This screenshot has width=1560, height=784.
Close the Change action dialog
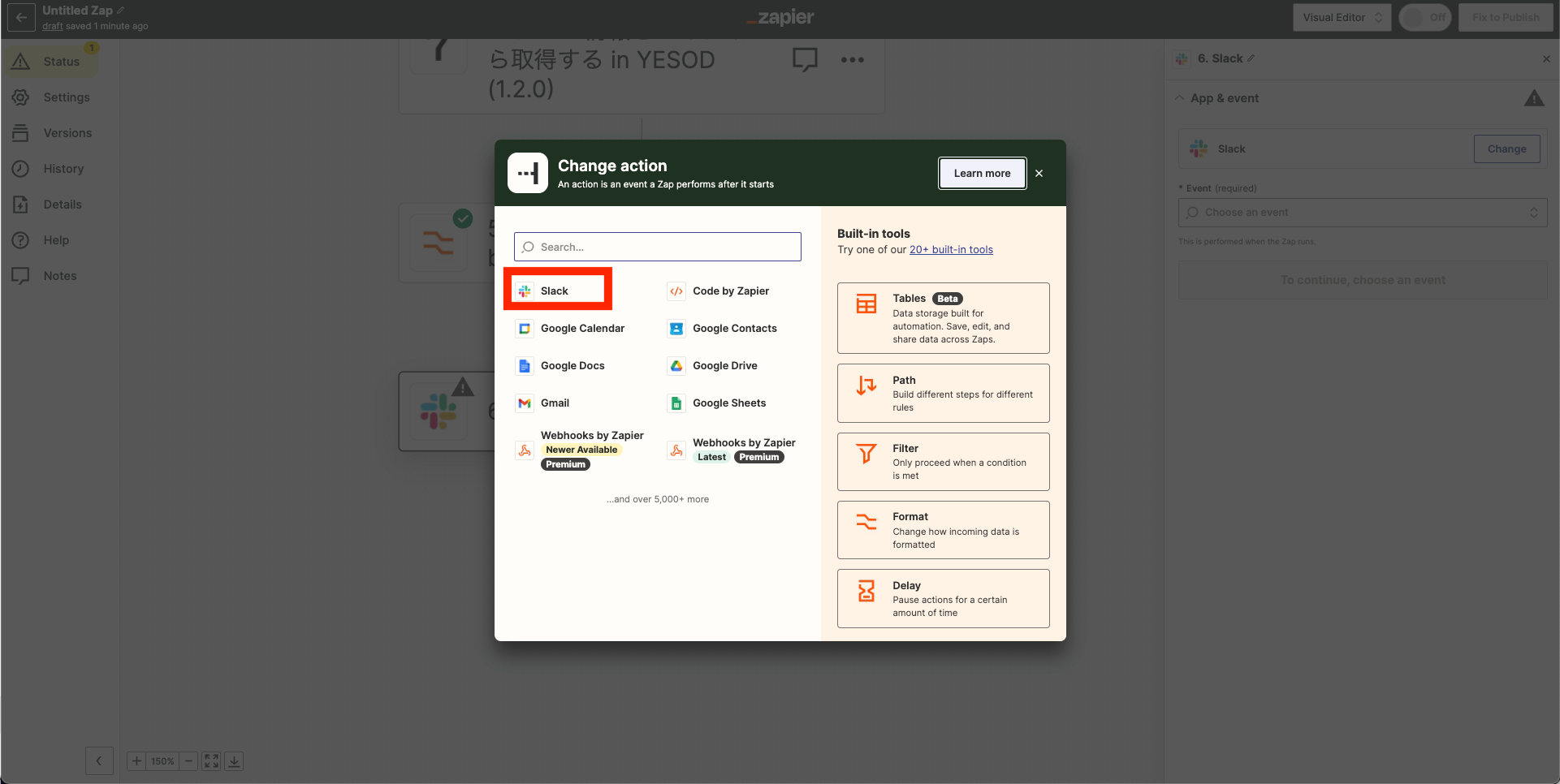point(1039,173)
